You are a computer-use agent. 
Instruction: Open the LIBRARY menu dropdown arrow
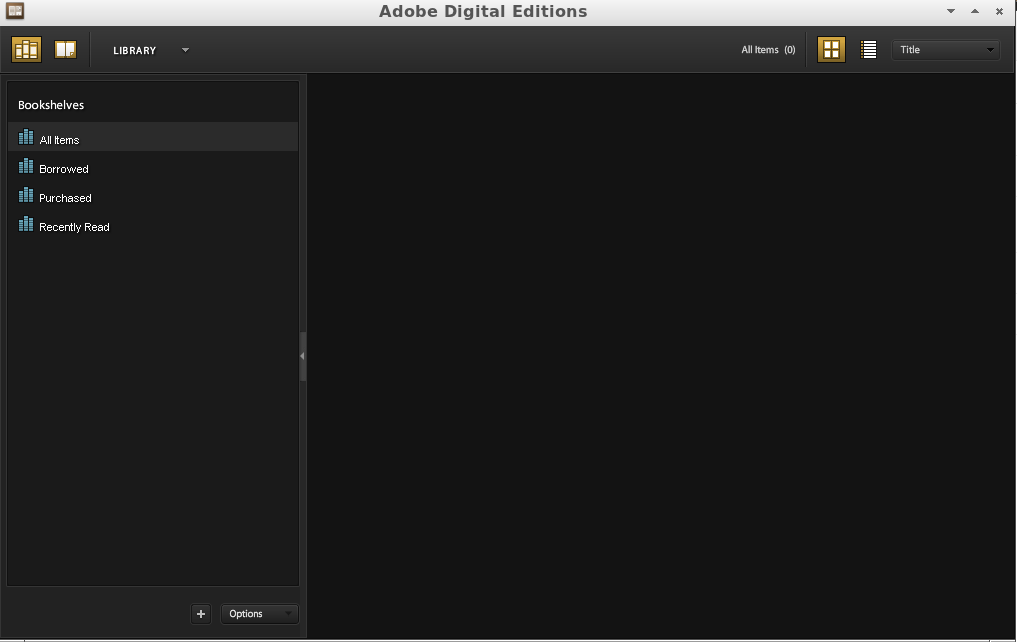click(x=185, y=50)
